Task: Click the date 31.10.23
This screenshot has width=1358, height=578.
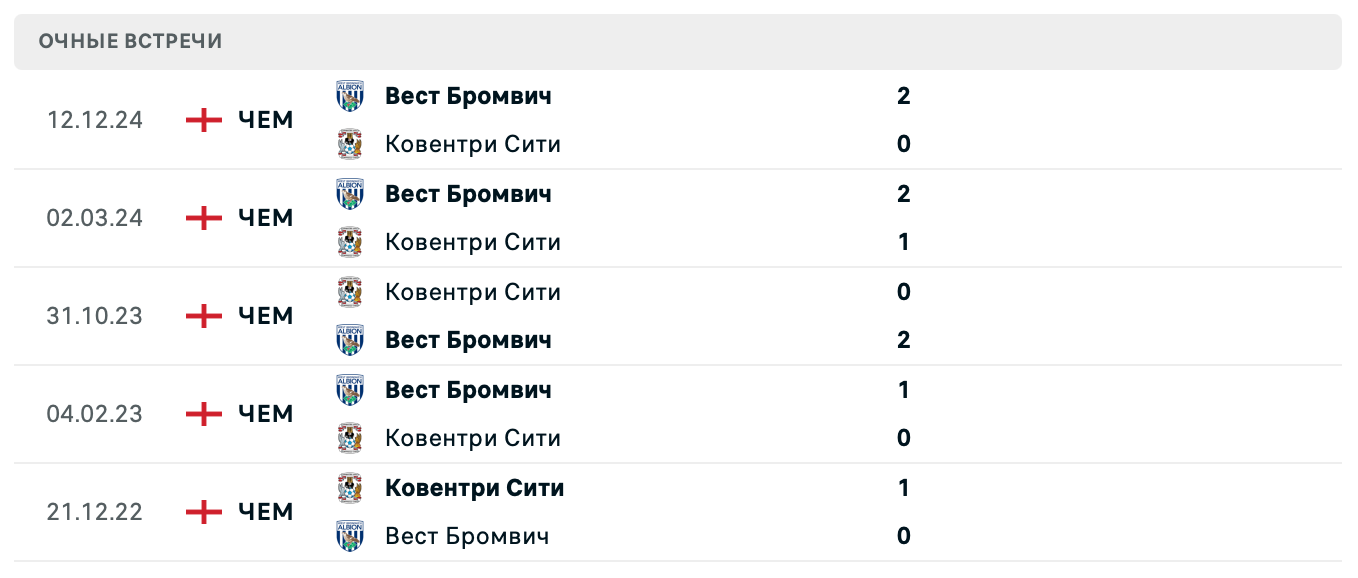Action: (x=95, y=315)
